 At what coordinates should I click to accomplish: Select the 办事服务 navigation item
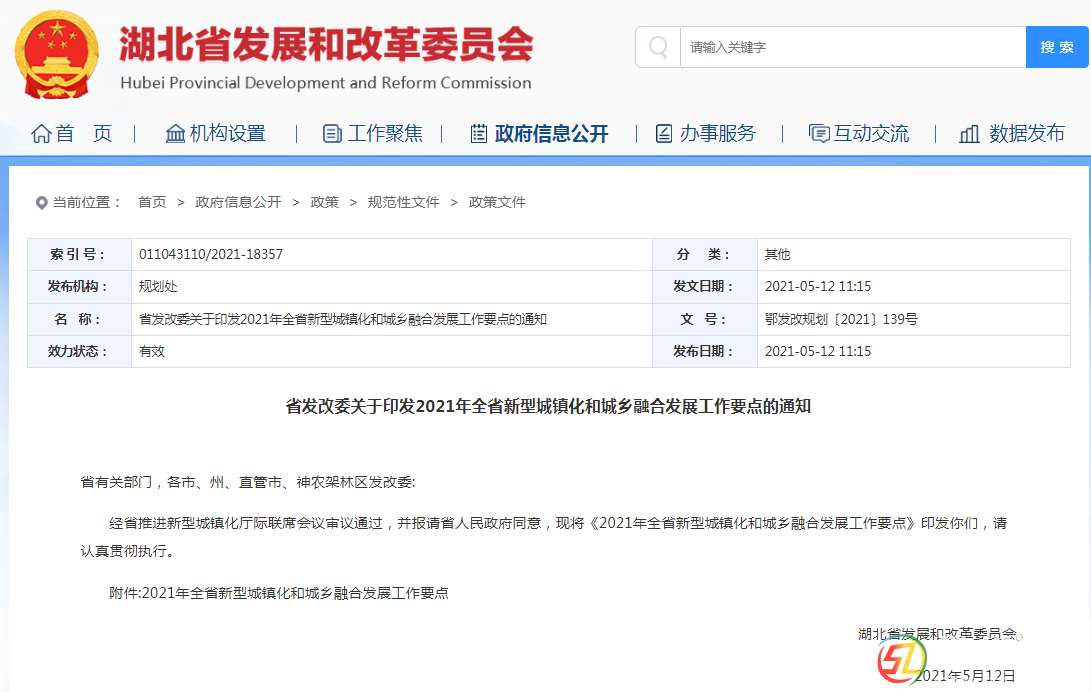718,134
